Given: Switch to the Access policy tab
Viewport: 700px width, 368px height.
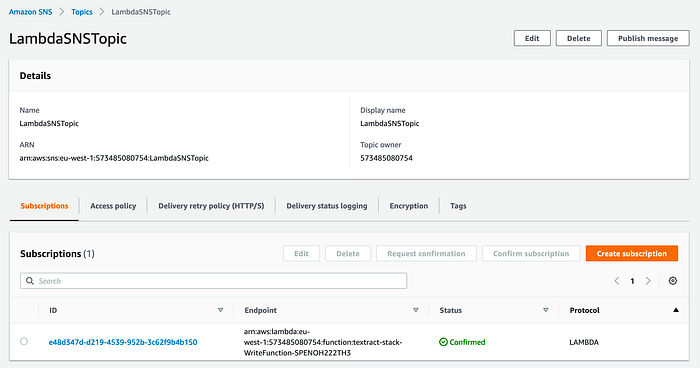Looking at the screenshot, I should point(113,206).
